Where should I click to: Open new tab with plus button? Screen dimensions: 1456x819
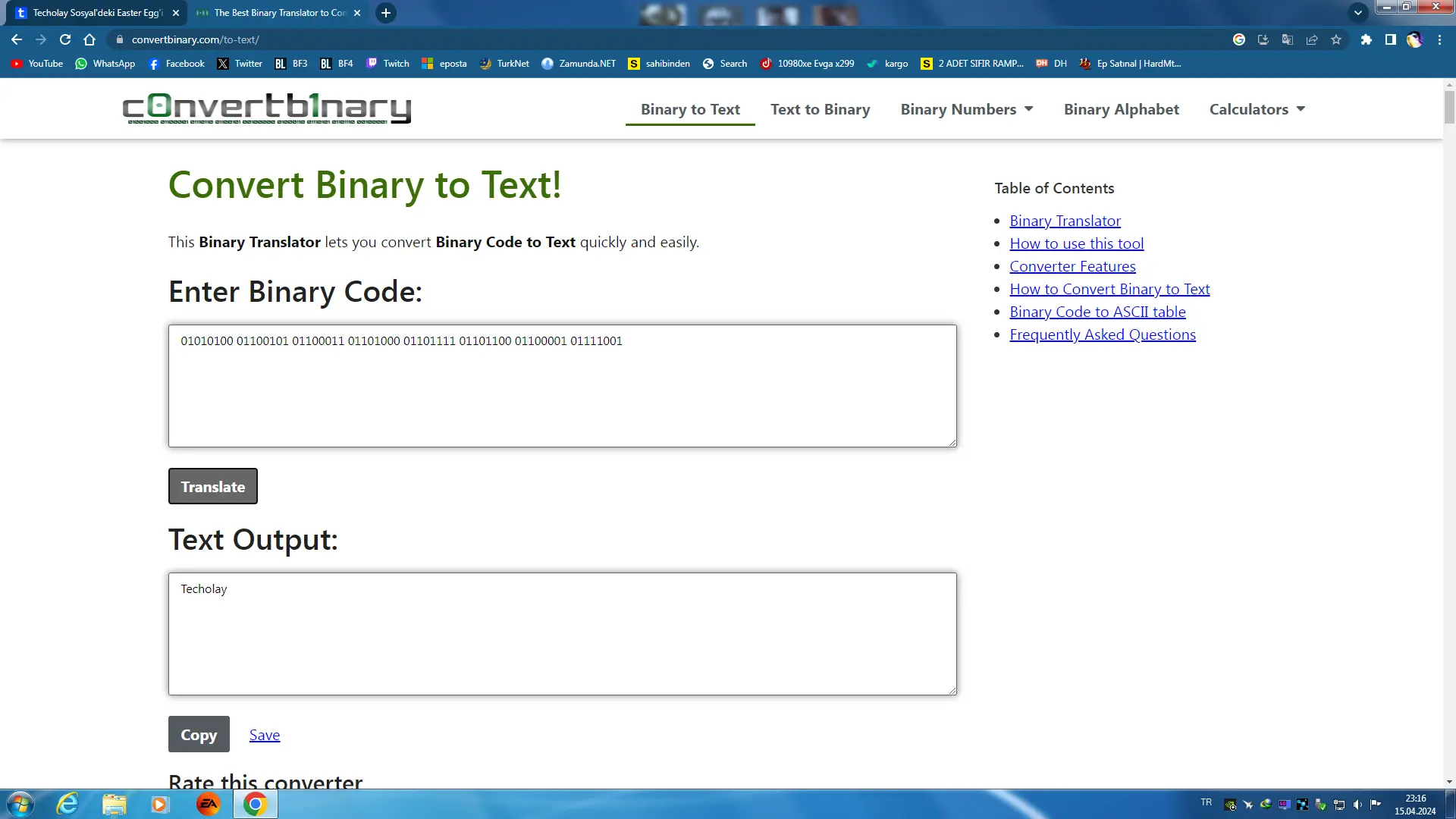[386, 13]
